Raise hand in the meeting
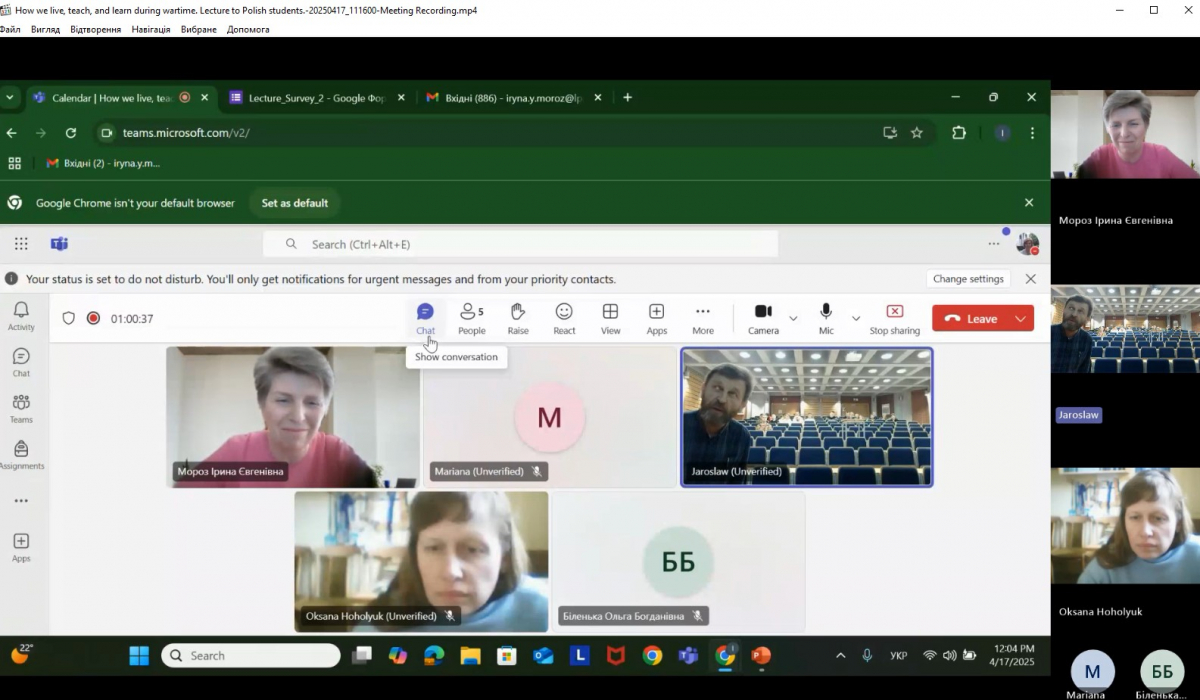Image resolution: width=1200 pixels, height=700 pixels. (518, 318)
